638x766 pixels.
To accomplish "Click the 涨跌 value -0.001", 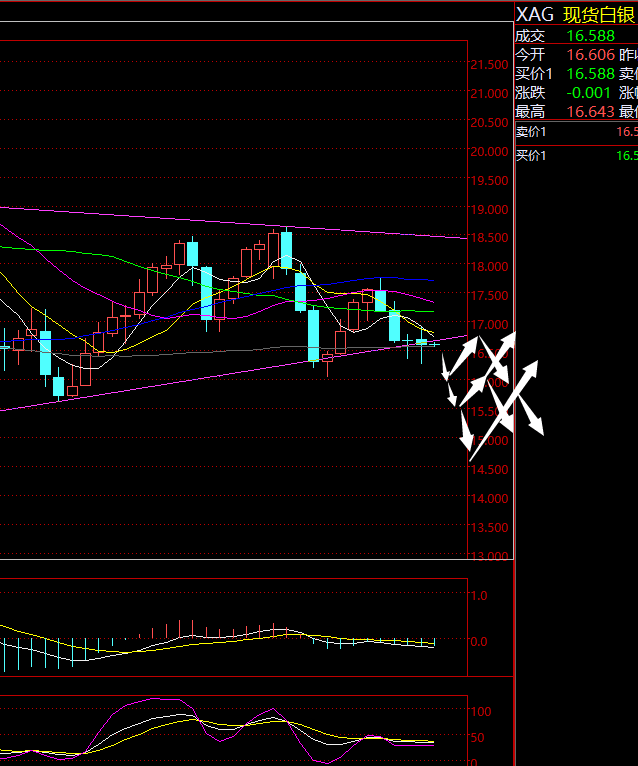I will click(589, 93).
